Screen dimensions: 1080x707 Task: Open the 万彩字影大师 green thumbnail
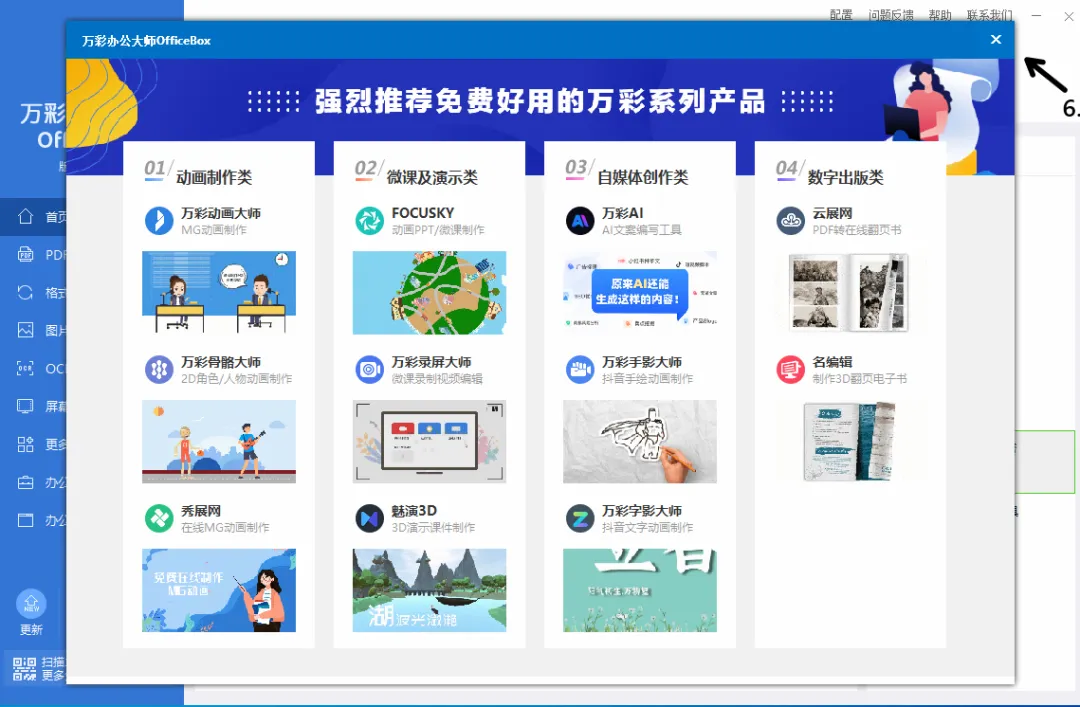pyautogui.click(x=640, y=591)
